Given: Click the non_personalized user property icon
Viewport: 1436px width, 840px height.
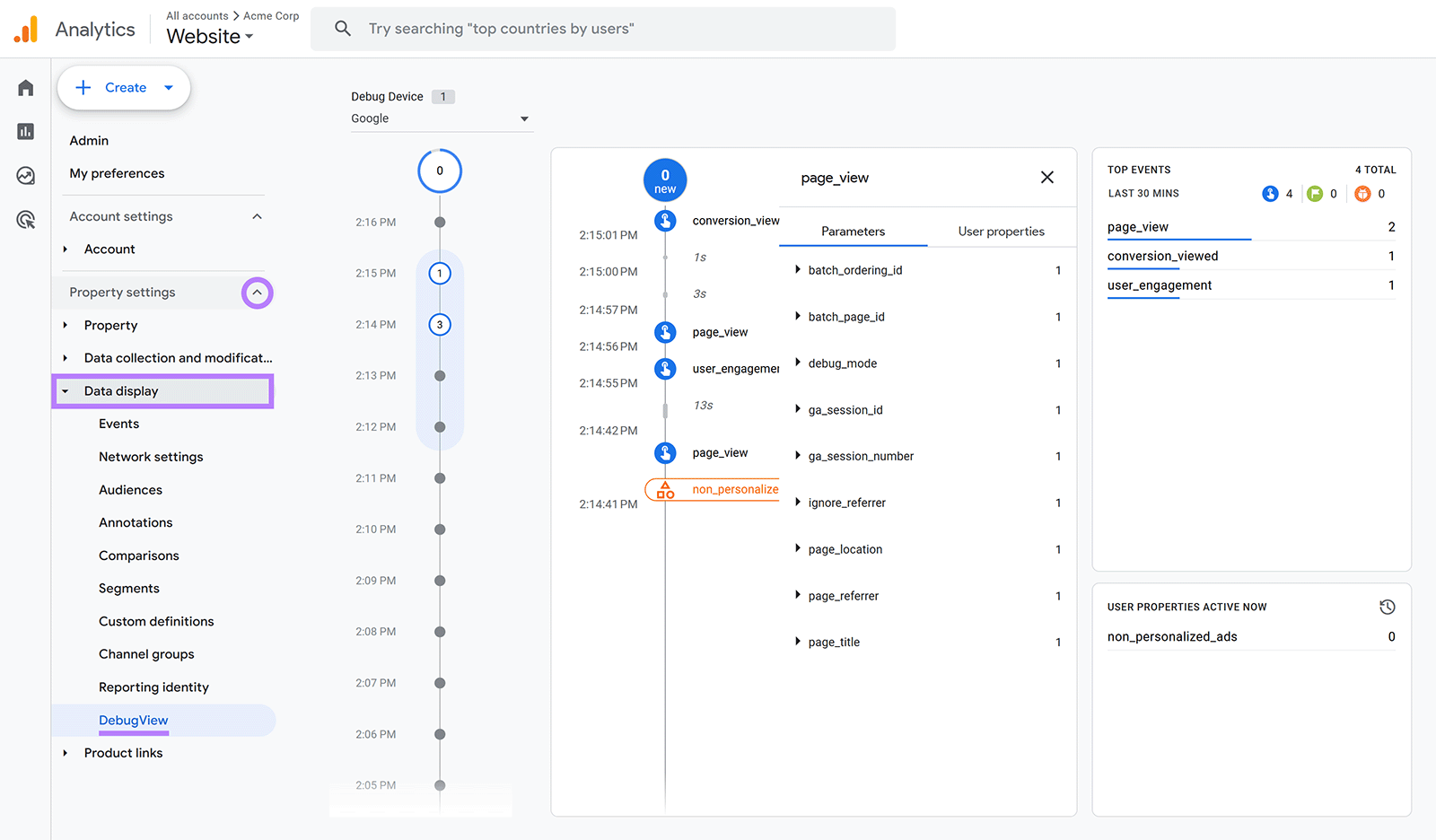Looking at the screenshot, I should tap(665, 490).
